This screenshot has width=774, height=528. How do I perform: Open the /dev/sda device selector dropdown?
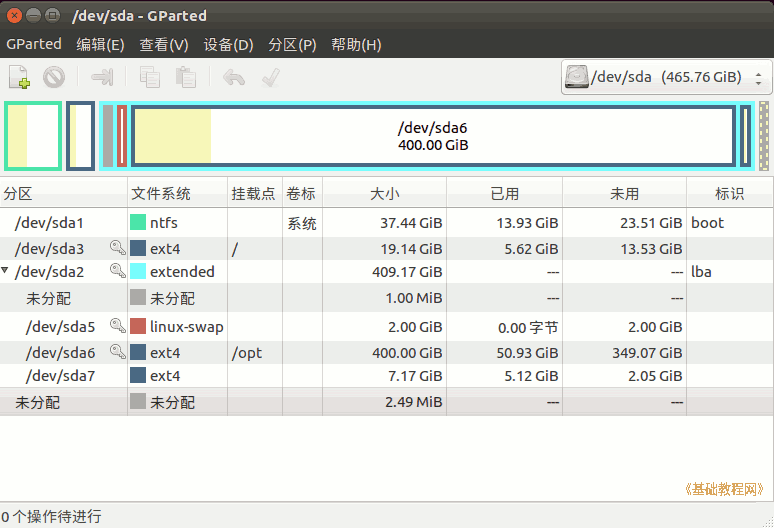tap(666, 77)
